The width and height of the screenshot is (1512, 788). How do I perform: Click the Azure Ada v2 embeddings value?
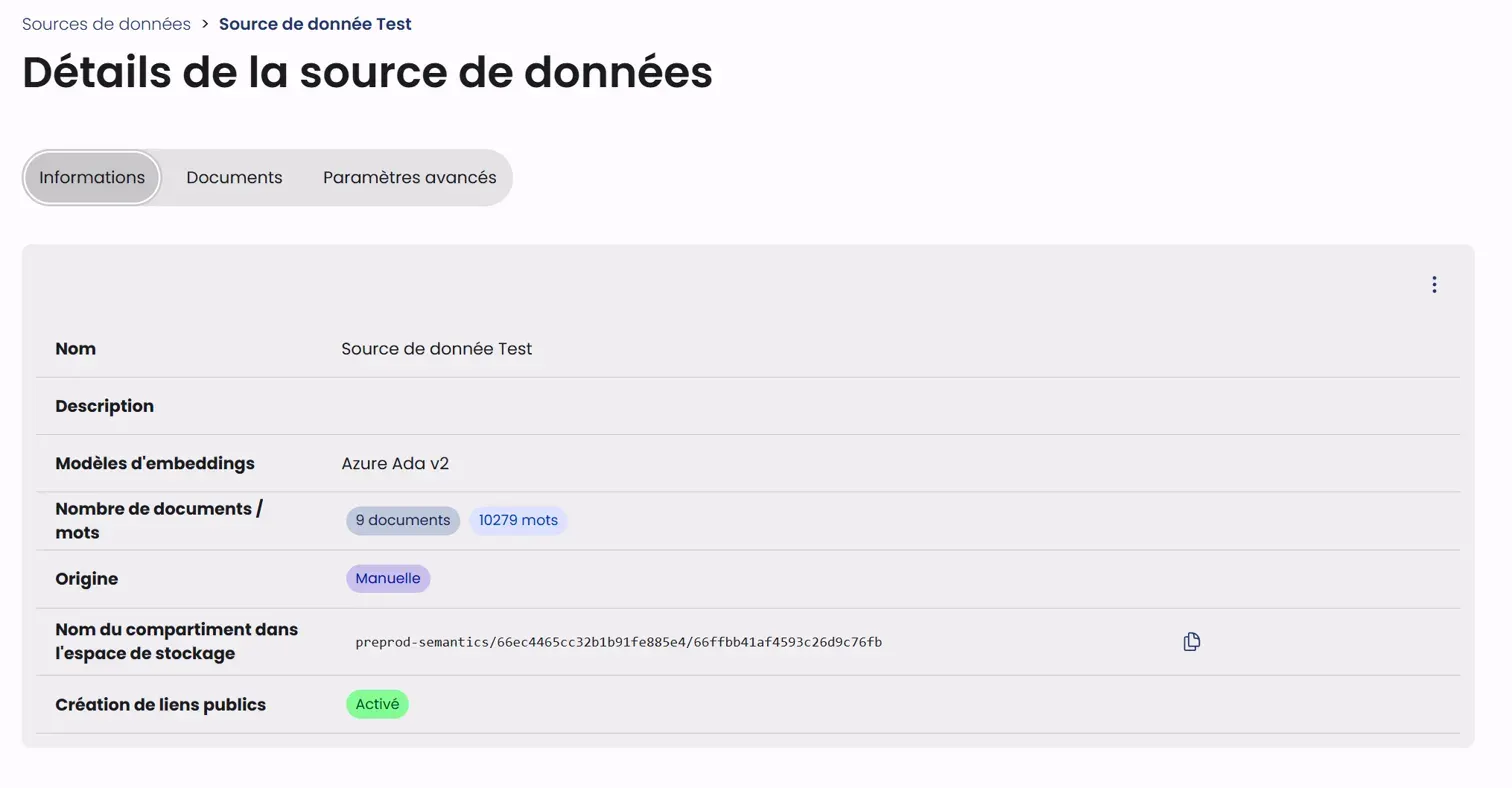(x=395, y=464)
